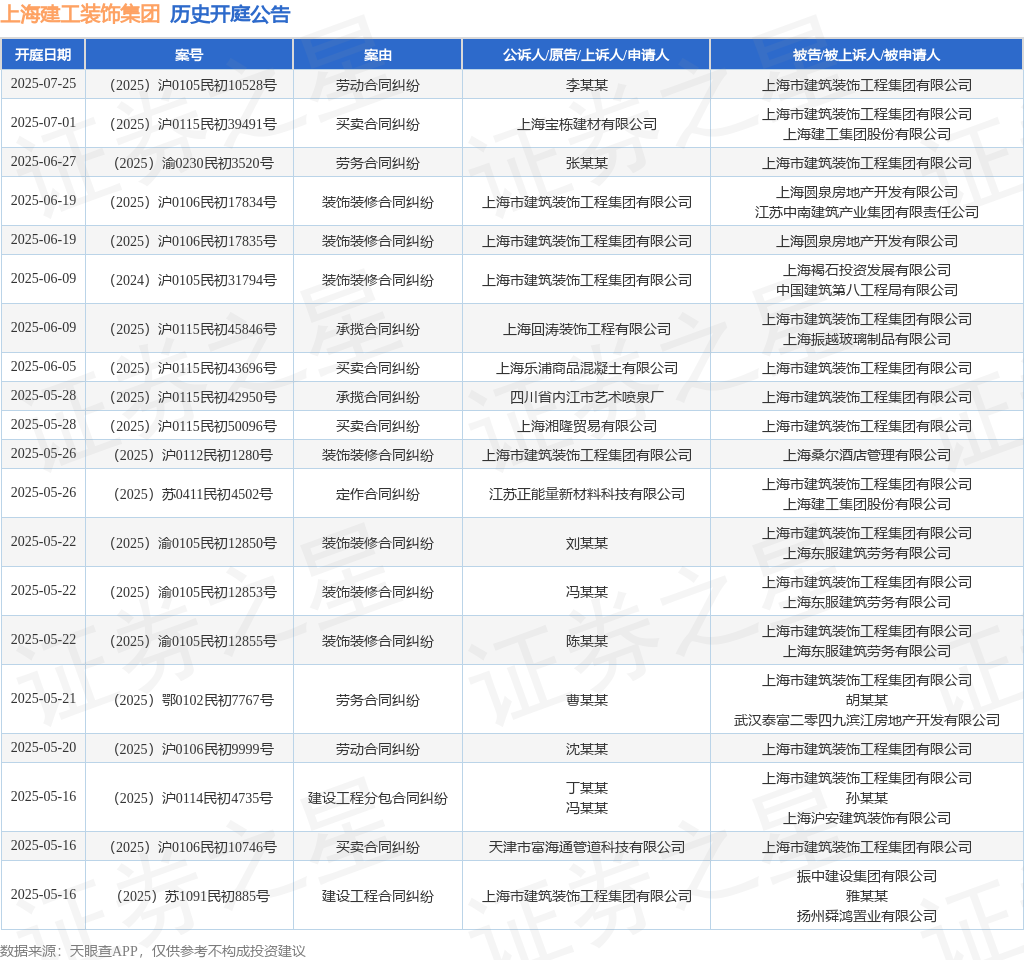The height and width of the screenshot is (960, 1024).
Task: Click plaintiff 上海回涛装饰工程有限公司
Action: [586, 329]
